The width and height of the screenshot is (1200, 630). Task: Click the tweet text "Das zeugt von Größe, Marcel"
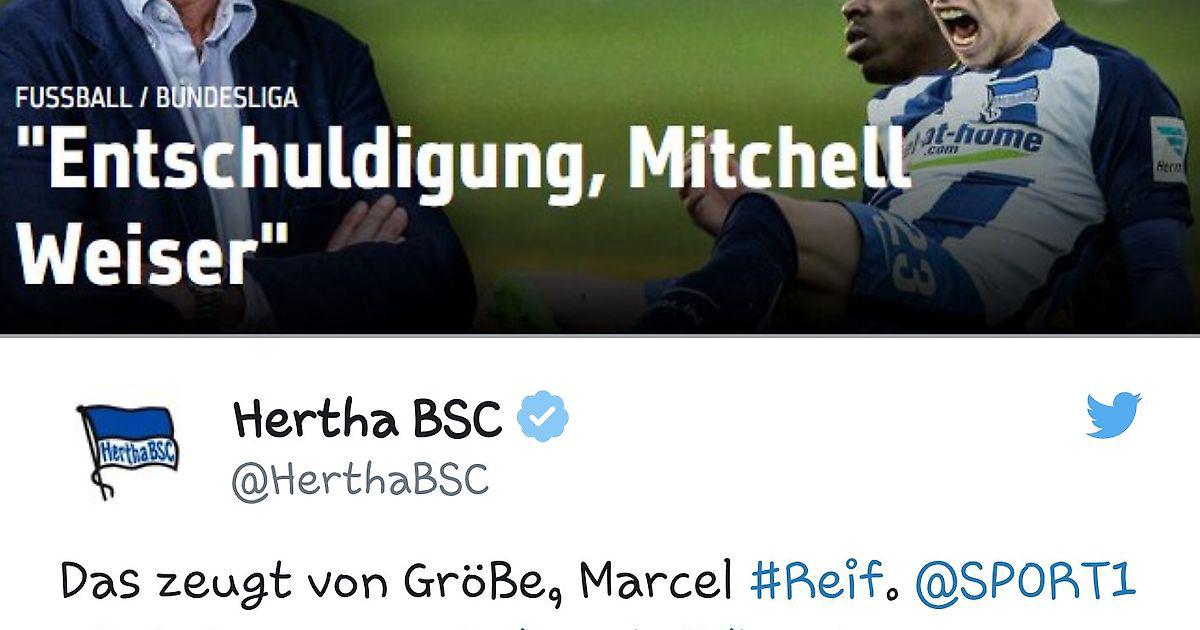pos(396,582)
